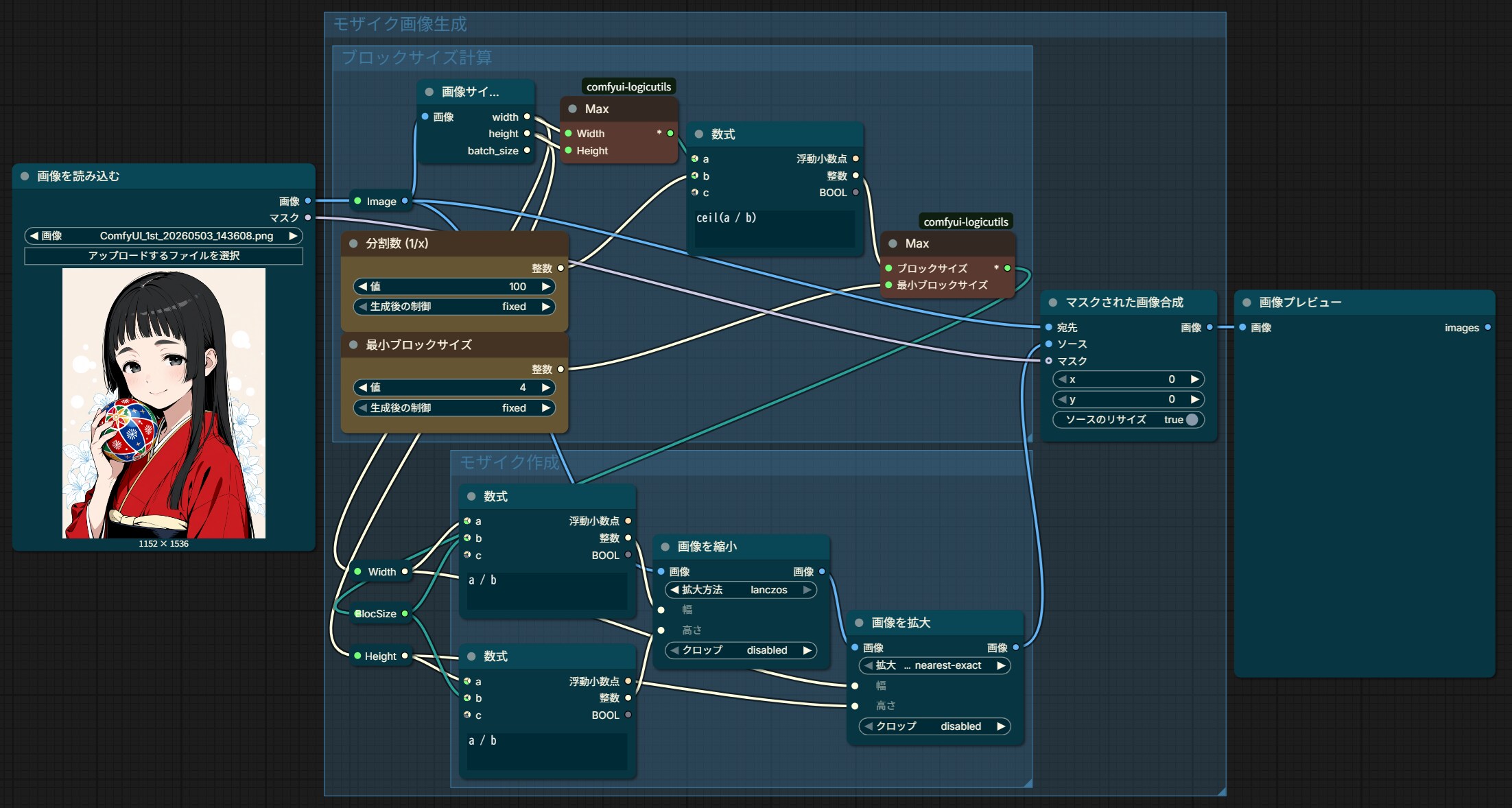Select the ブロックサイズ計算 group title
The height and width of the screenshot is (808, 1512).
tap(417, 58)
